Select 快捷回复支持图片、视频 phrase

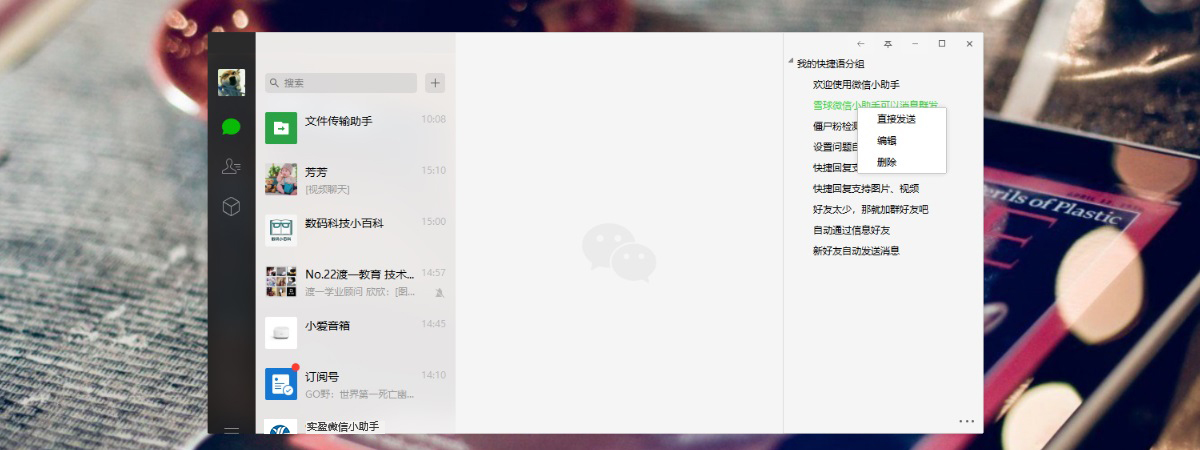click(x=866, y=188)
